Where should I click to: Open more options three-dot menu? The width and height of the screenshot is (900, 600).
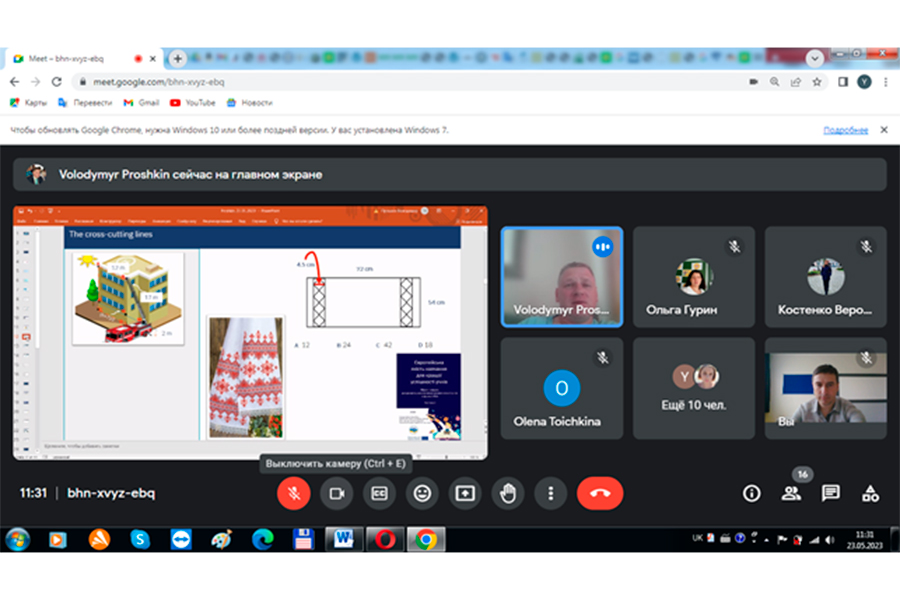550,493
